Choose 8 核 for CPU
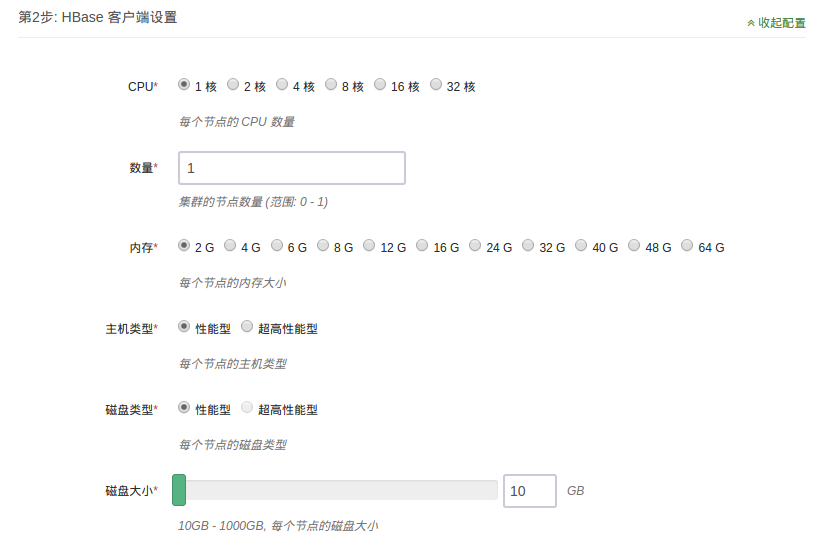 [331, 85]
